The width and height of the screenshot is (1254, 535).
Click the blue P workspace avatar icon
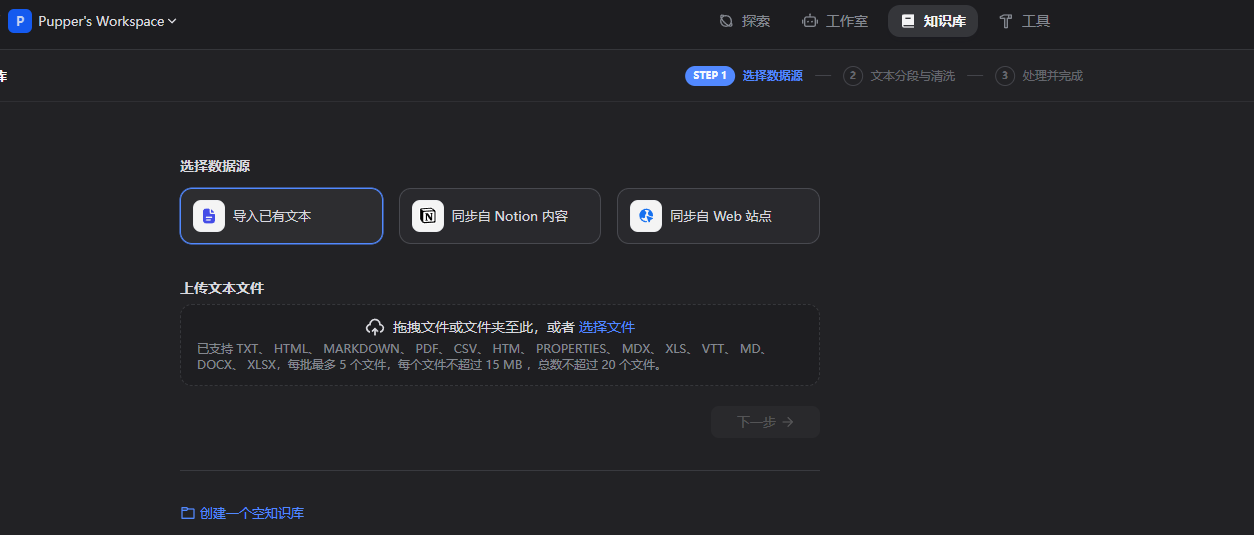coord(20,21)
